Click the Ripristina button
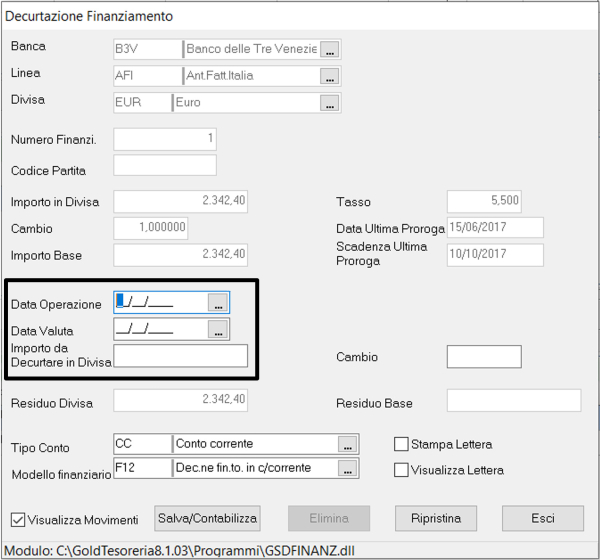 pyautogui.click(x=436, y=518)
